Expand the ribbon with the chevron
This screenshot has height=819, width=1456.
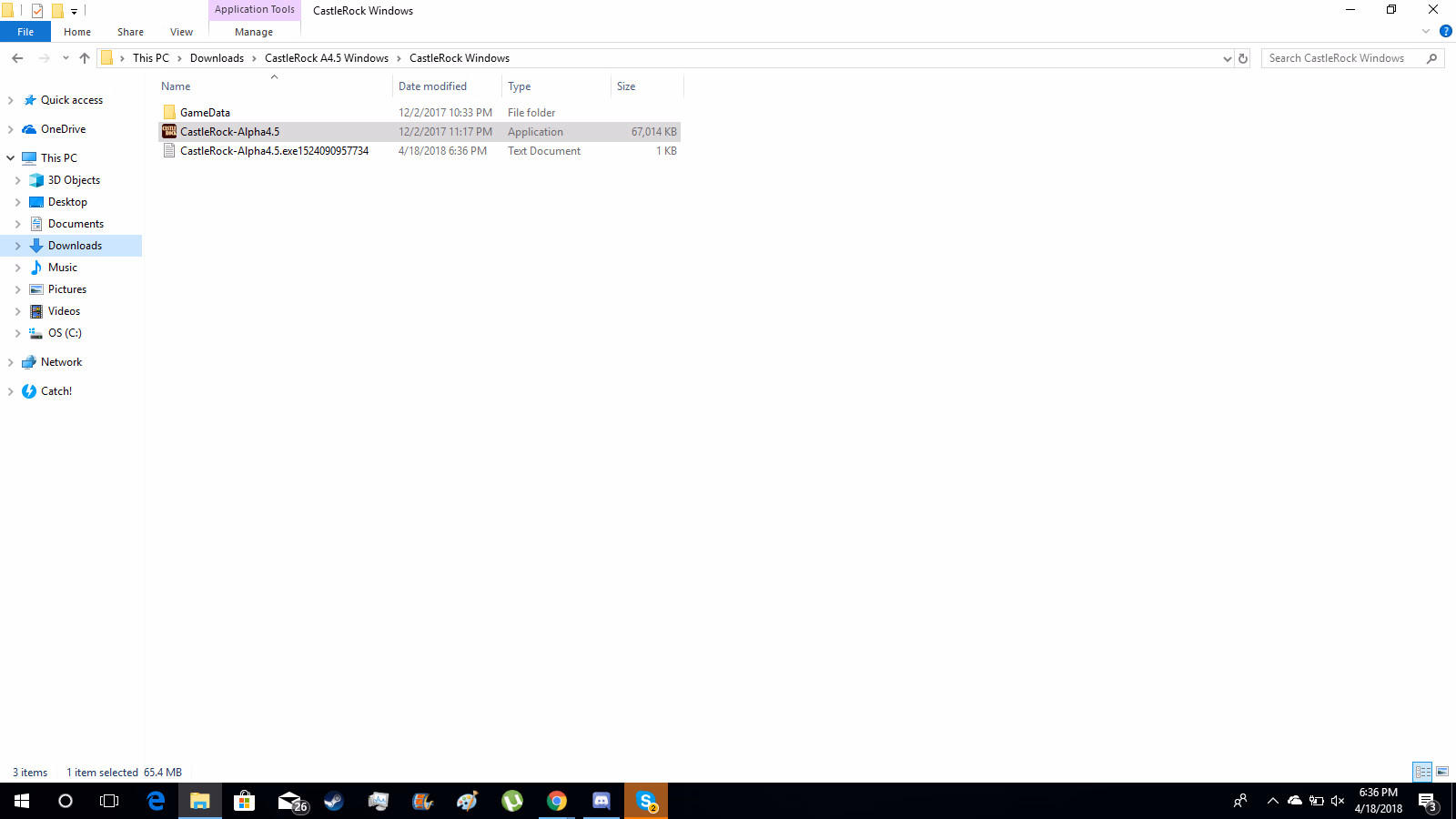[1426, 31]
